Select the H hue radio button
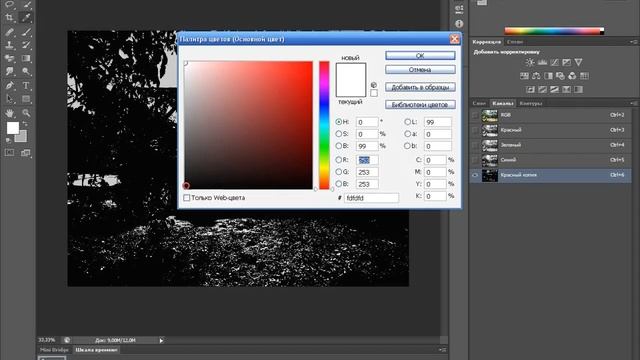640x360 pixels. (338, 122)
